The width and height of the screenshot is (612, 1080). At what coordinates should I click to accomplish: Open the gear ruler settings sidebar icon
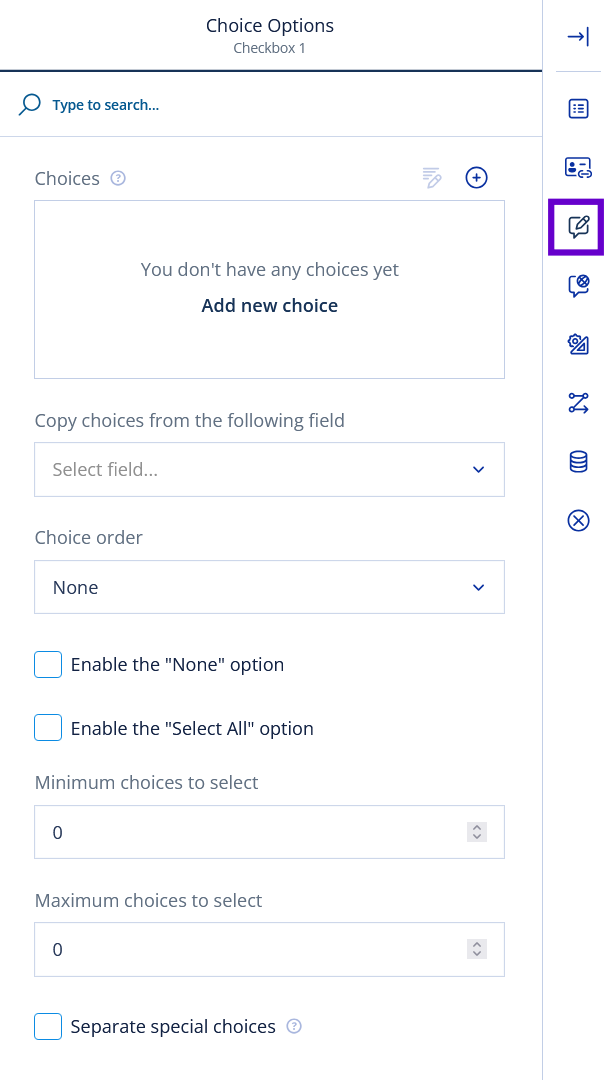[578, 345]
